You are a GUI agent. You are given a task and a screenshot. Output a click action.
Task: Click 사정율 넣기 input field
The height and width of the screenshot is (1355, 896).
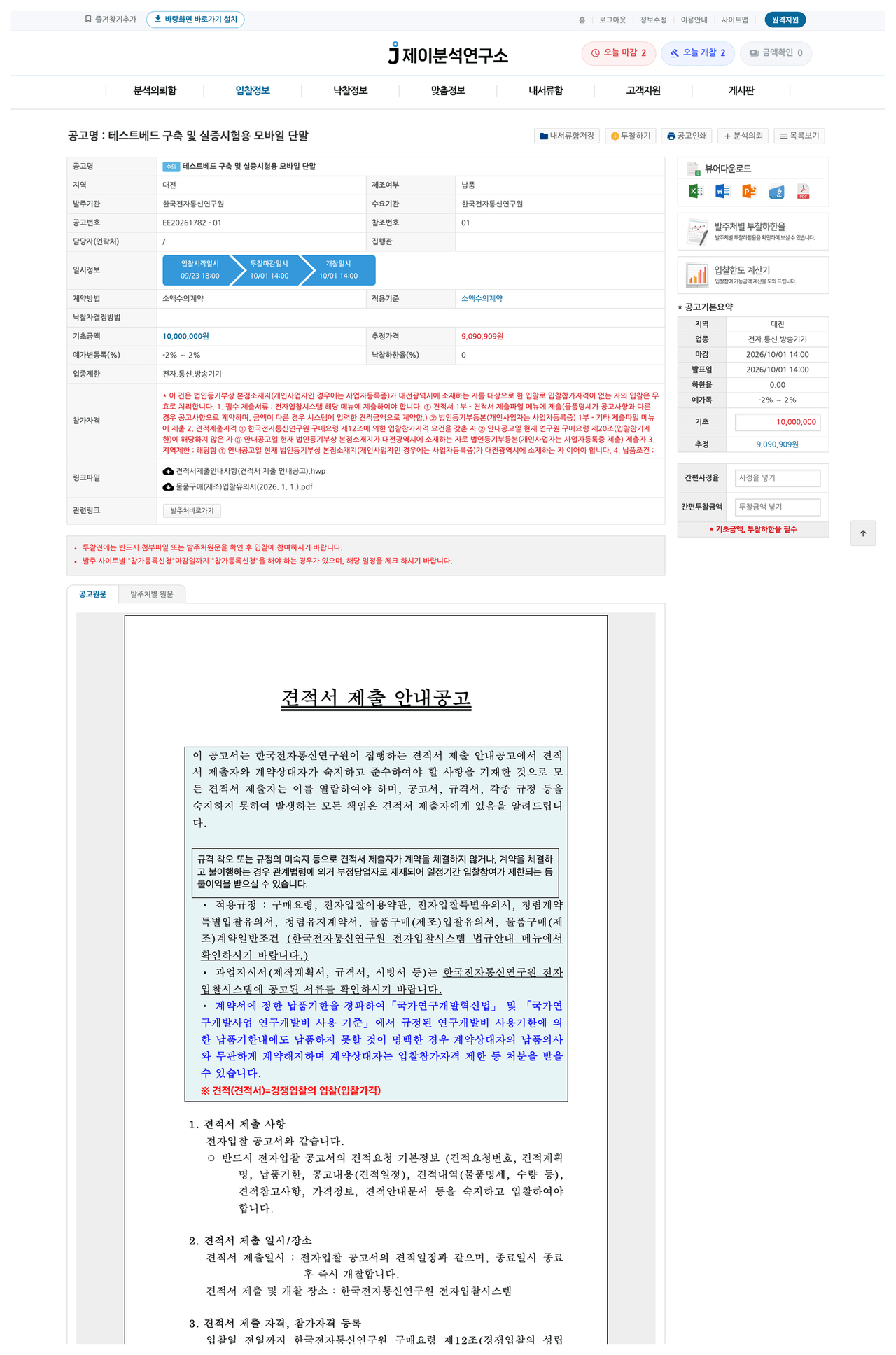pos(778,478)
